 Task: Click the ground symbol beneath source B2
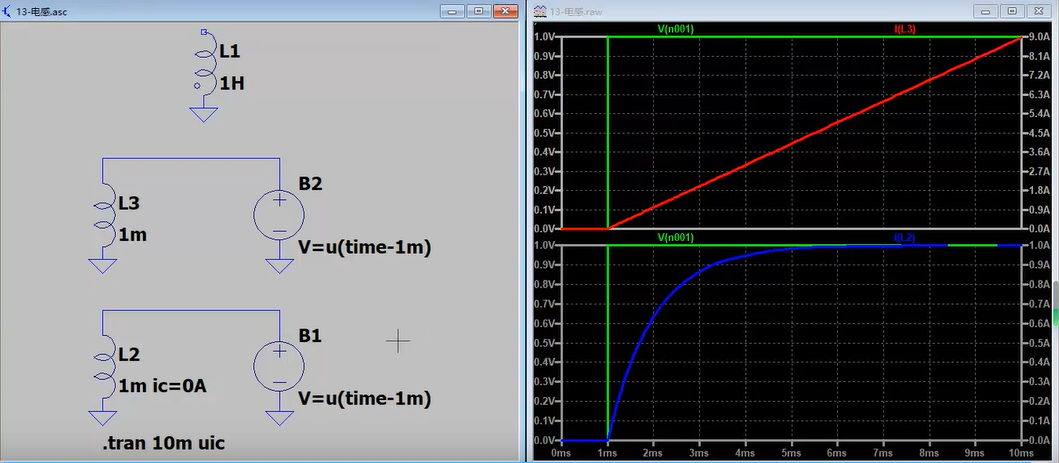click(279, 266)
